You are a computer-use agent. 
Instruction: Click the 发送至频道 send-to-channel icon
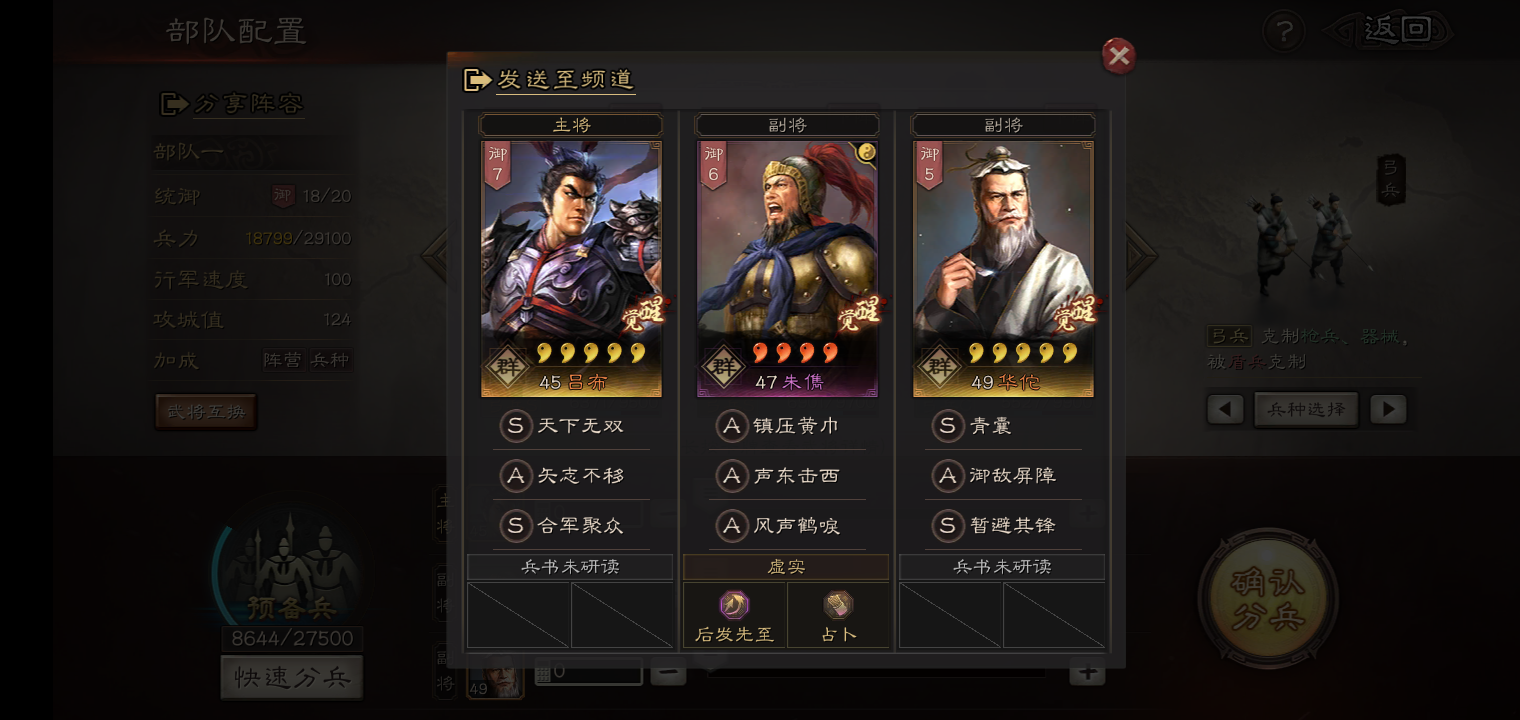[x=477, y=79]
